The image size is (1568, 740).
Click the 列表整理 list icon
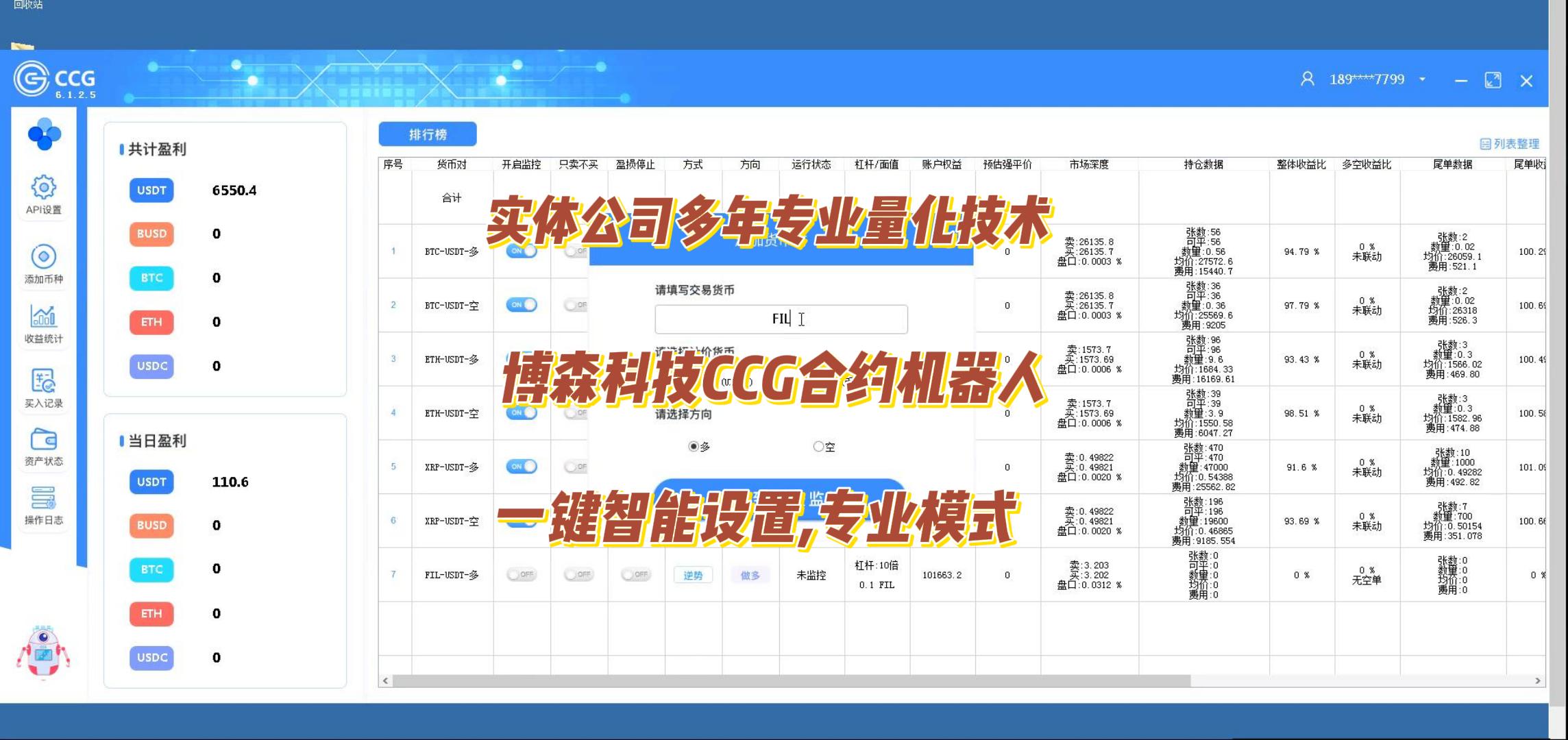[1485, 144]
